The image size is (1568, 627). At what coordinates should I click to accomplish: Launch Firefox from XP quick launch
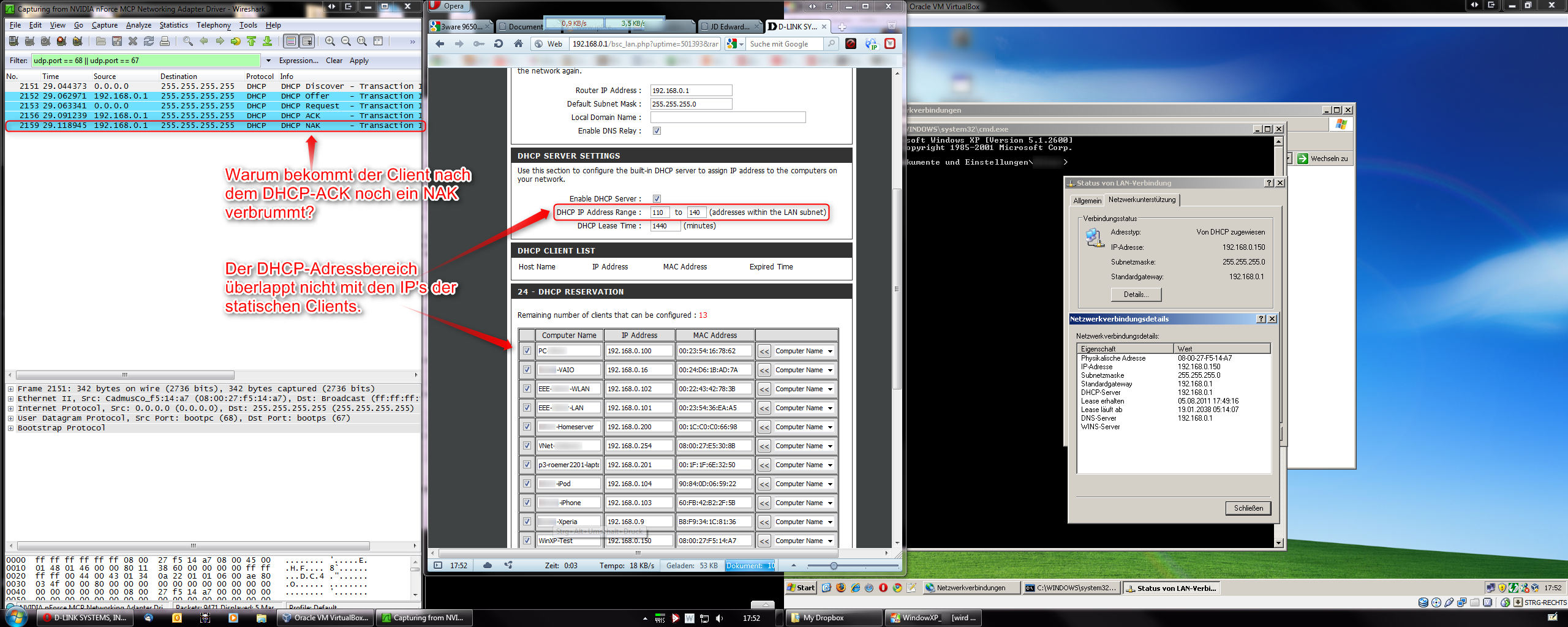[x=841, y=587]
